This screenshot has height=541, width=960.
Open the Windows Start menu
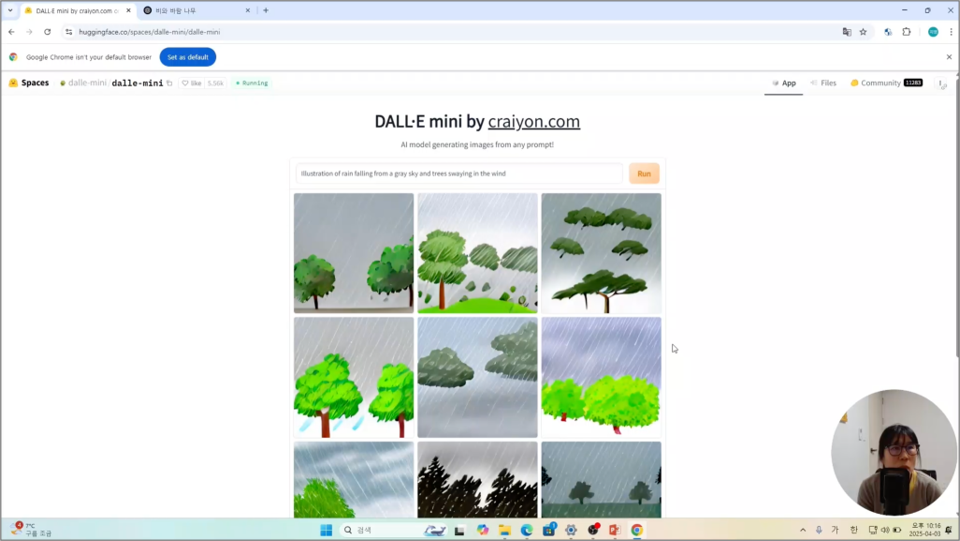click(326, 530)
